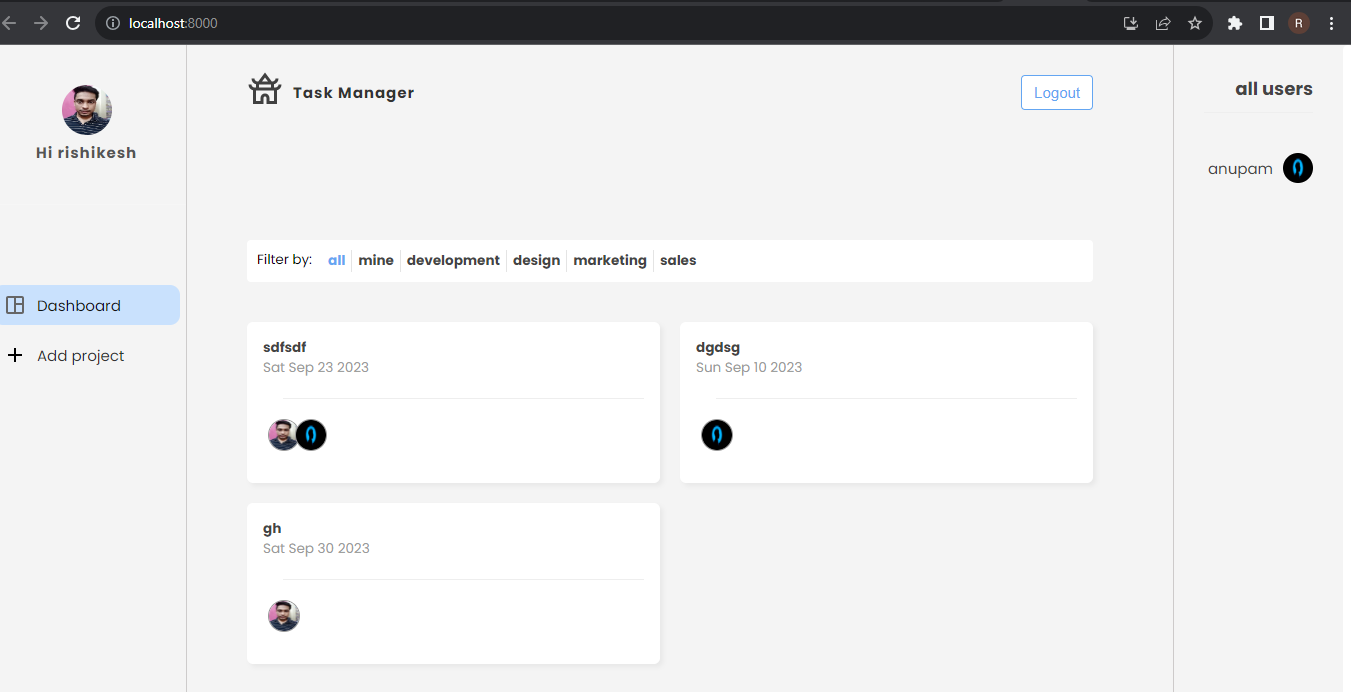Click the Task Manager crown logo icon
This screenshot has height=692, width=1351.
[264, 88]
